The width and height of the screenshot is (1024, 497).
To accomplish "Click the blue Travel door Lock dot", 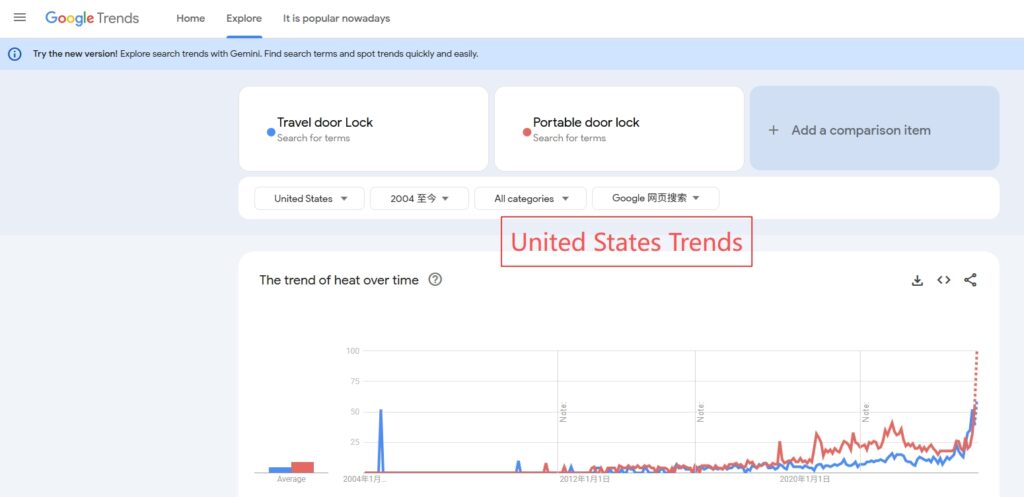I will (271, 131).
